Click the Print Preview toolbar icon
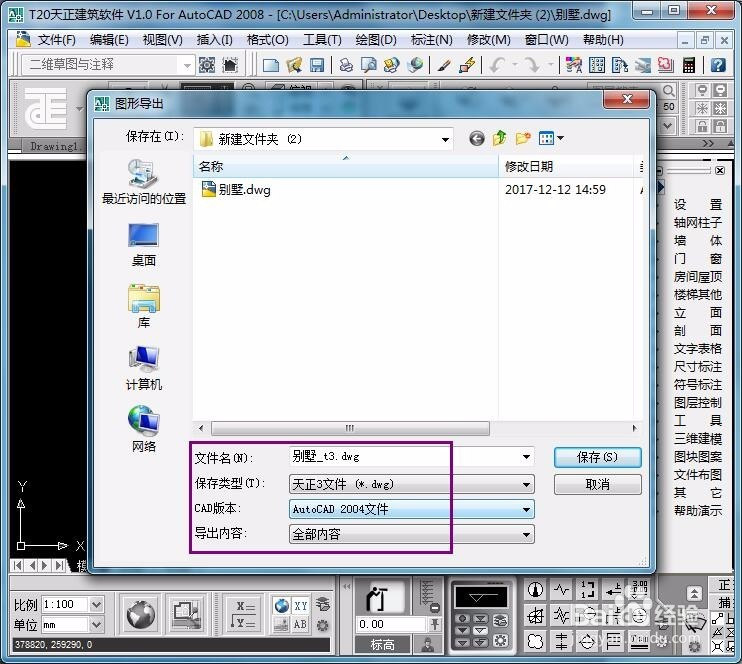The image size is (742, 664). (369, 65)
